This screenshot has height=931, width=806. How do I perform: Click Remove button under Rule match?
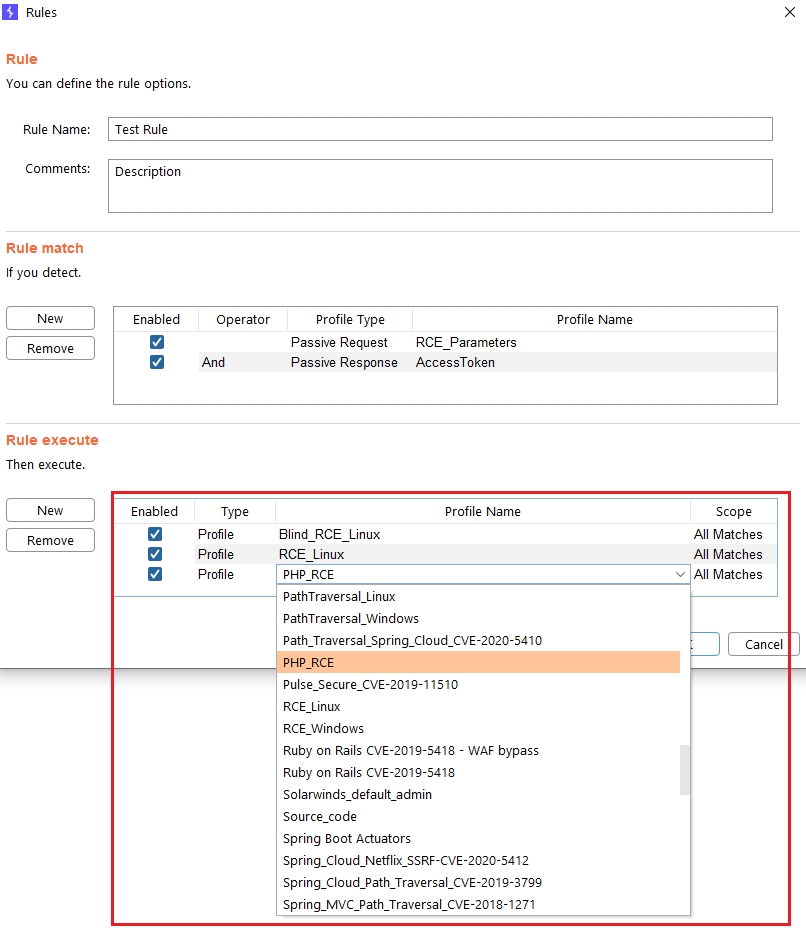tap(50, 348)
